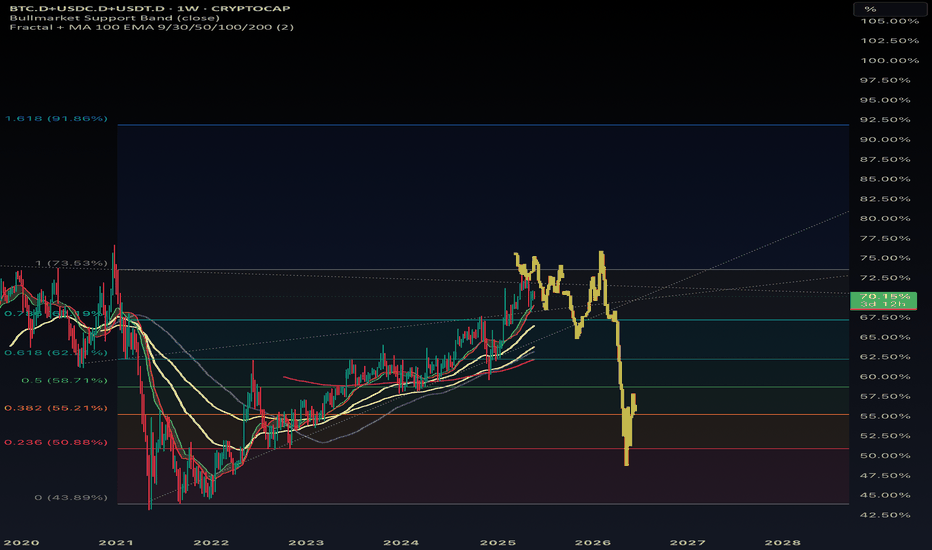The height and width of the screenshot is (550, 932).
Task: Click 42.50% on the price axis
Action: pyautogui.click(x=886, y=515)
